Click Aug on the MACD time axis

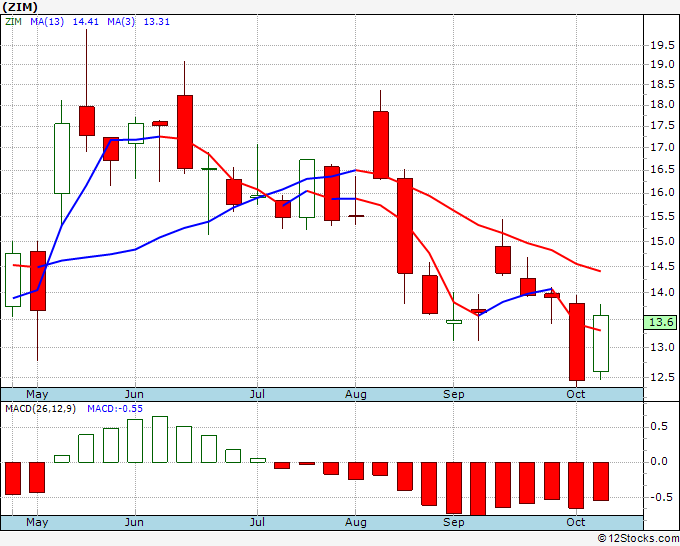point(356,522)
